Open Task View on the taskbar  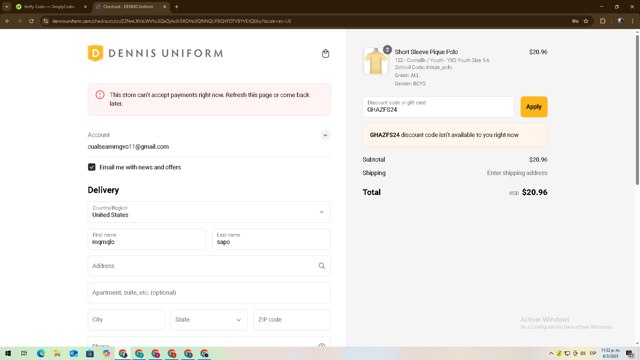tap(24, 353)
